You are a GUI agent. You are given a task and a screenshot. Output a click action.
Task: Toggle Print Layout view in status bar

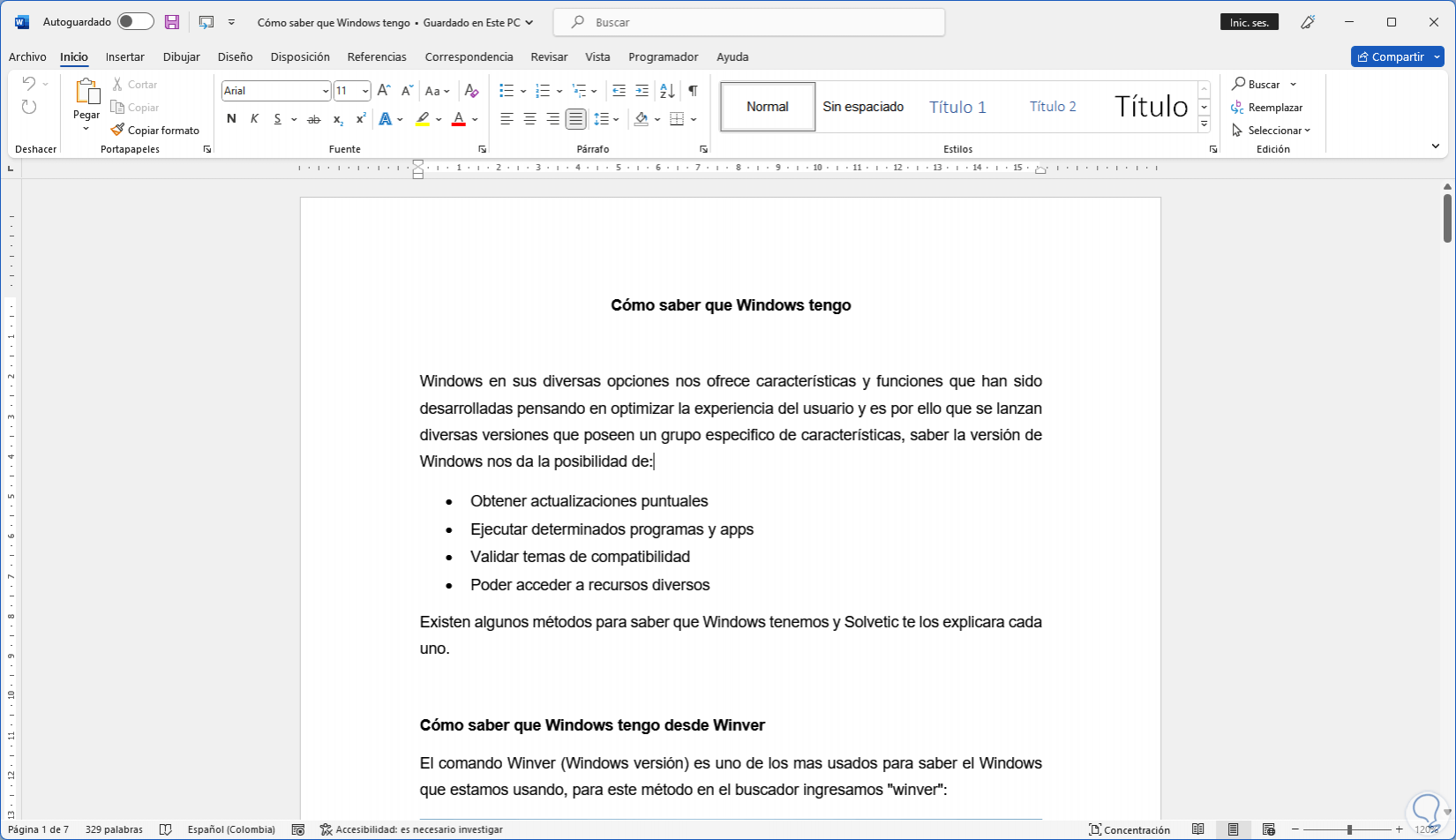coord(1233,829)
